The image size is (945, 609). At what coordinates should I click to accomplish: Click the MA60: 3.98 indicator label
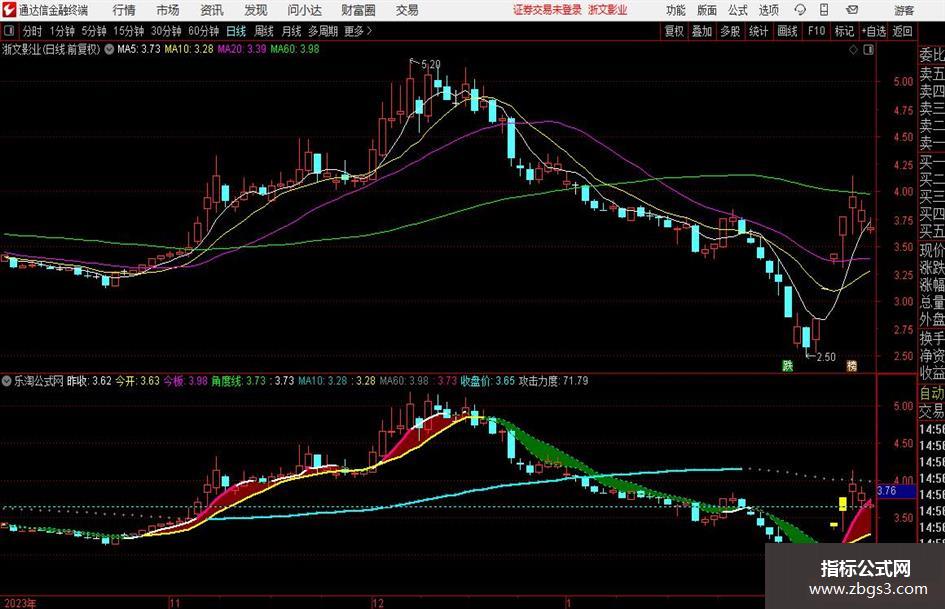point(295,49)
